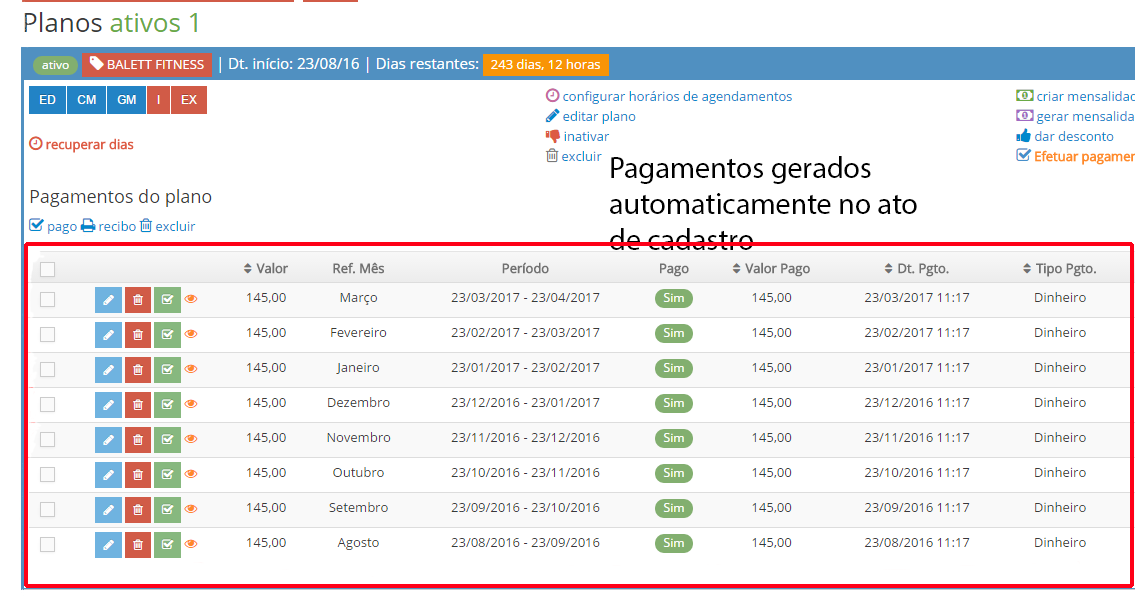View Dezembro payment with orange eye icon
This screenshot has width=1135, height=600.
[x=191, y=404]
